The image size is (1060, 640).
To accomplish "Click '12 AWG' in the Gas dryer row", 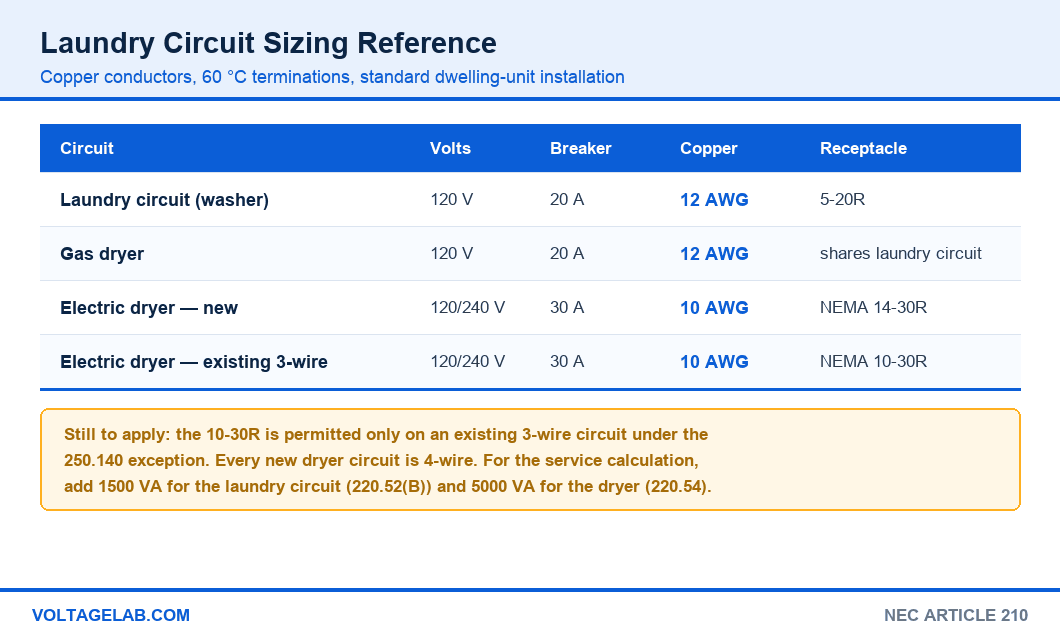I will (x=715, y=254).
